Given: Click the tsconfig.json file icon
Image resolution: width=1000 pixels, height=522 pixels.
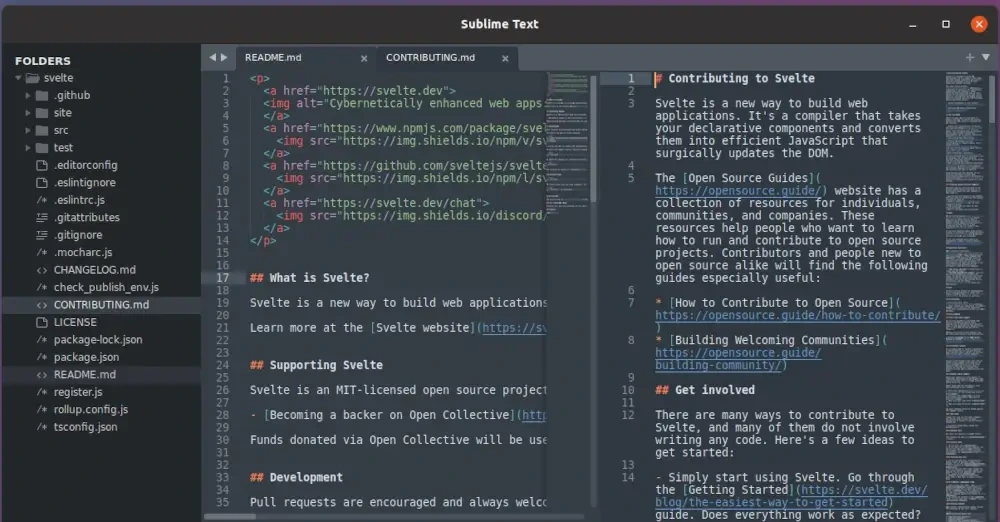Looking at the screenshot, I should 42,427.
